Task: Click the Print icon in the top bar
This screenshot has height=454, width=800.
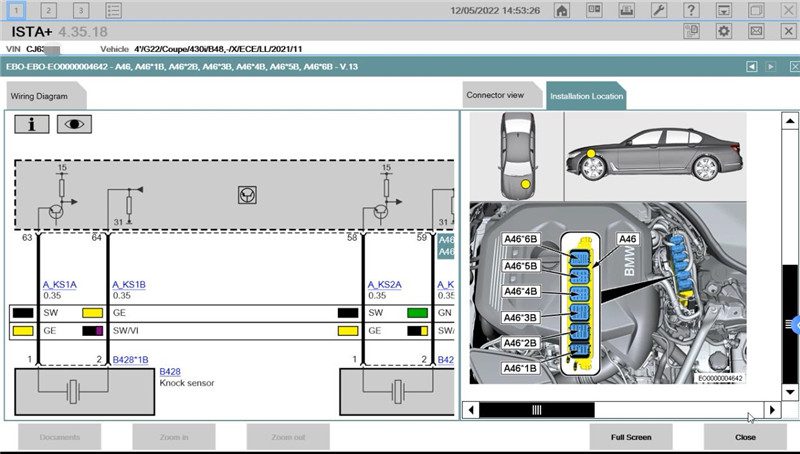Action: tap(626, 10)
